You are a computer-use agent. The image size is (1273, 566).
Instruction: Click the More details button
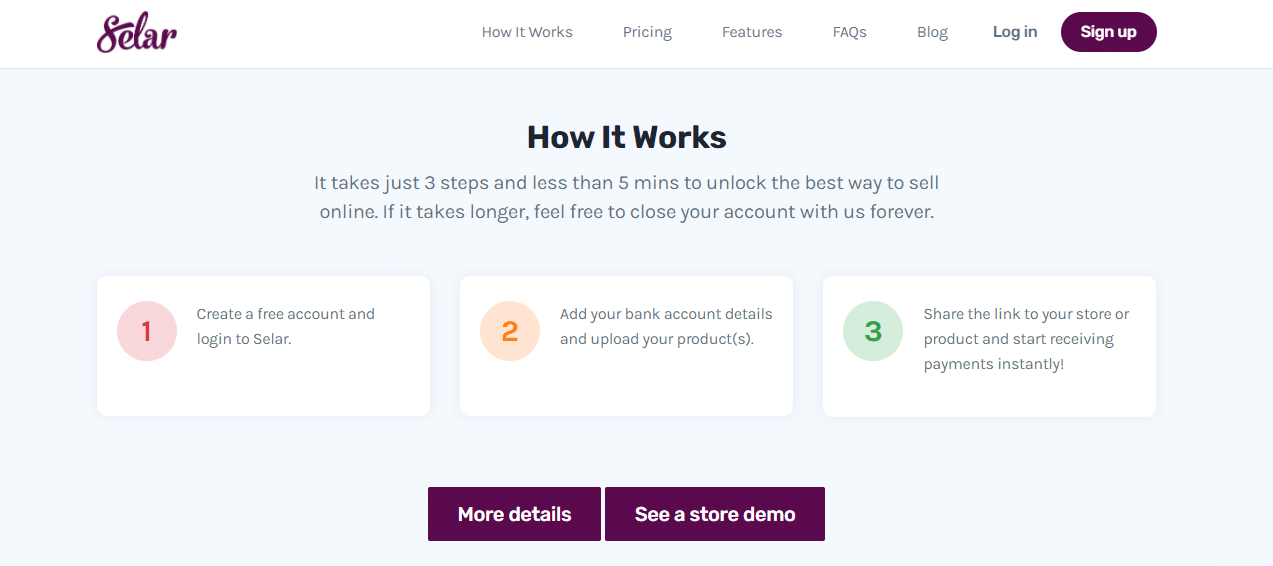coord(514,514)
